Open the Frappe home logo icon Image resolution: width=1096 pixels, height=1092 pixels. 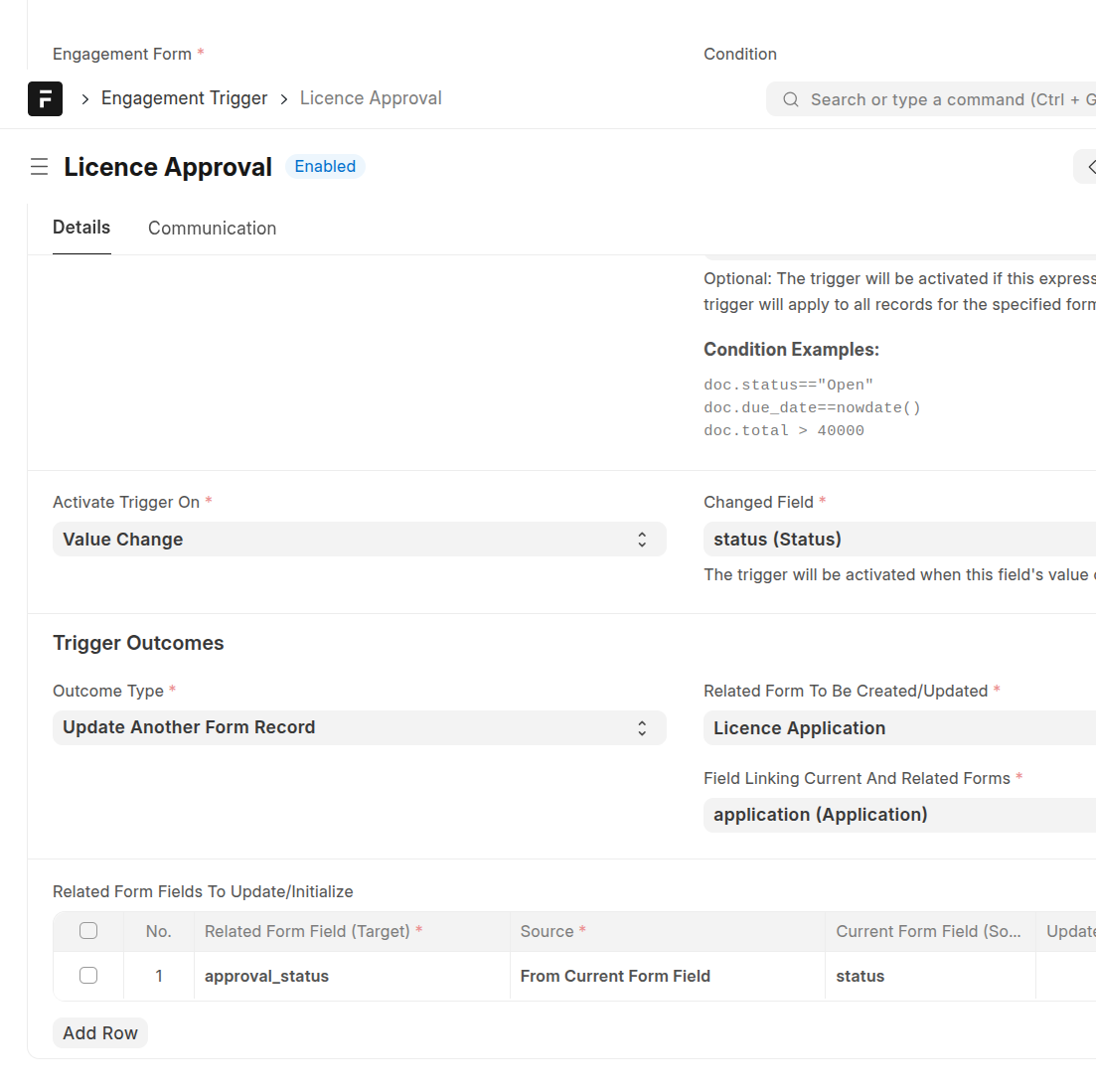pos(45,98)
